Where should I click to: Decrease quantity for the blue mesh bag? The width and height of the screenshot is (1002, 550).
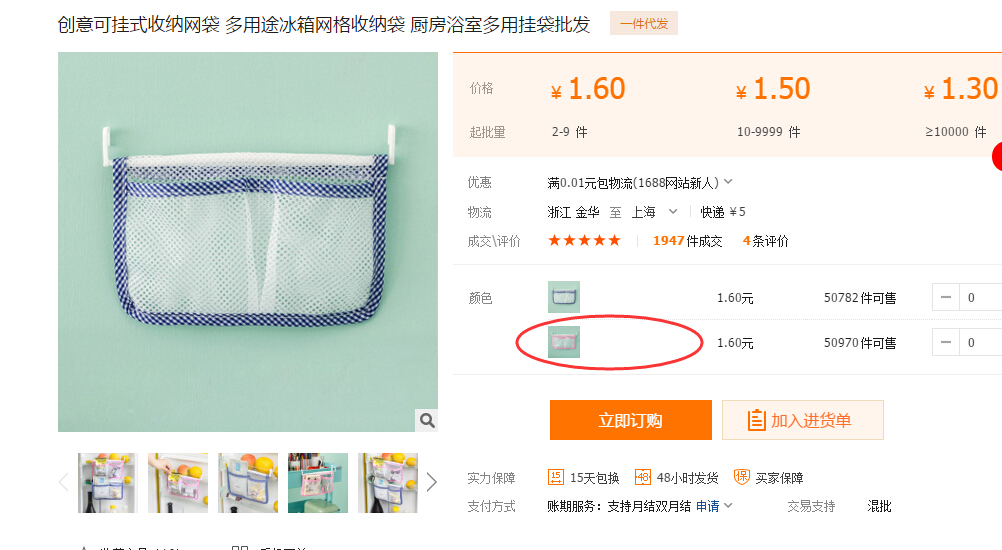(x=945, y=298)
